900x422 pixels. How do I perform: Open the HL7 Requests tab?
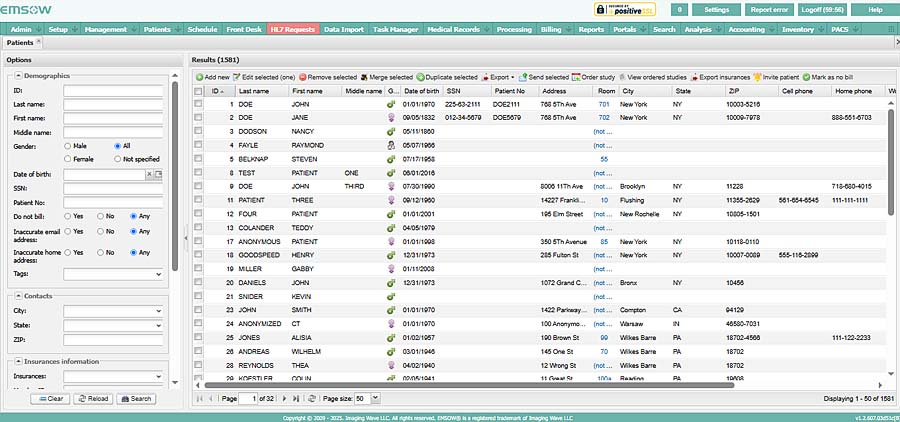294,30
